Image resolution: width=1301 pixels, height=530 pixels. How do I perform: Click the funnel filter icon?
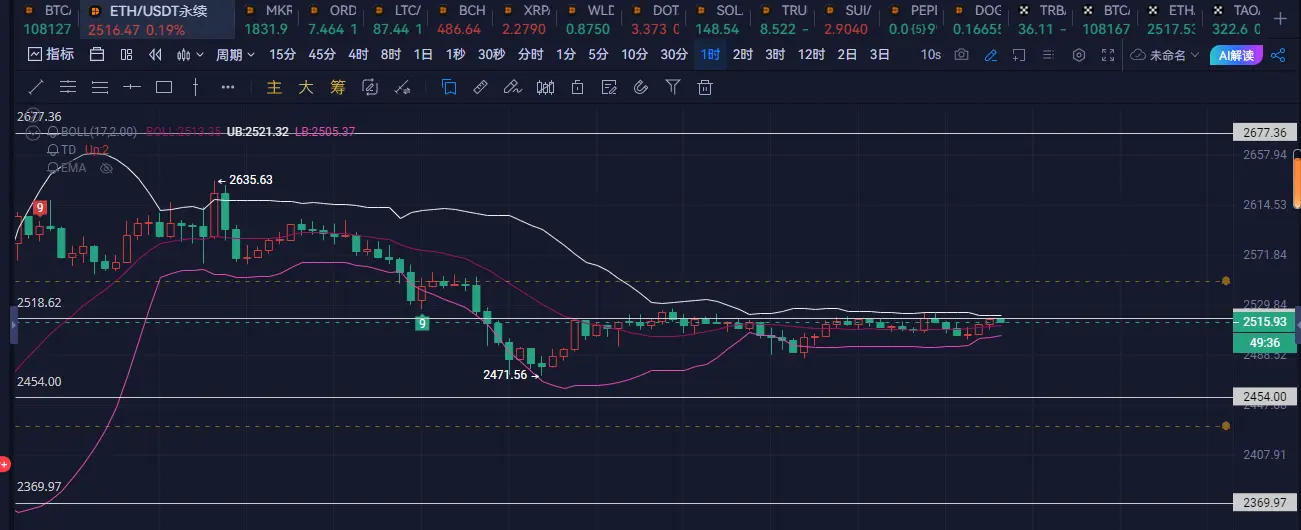pyautogui.click(x=673, y=87)
